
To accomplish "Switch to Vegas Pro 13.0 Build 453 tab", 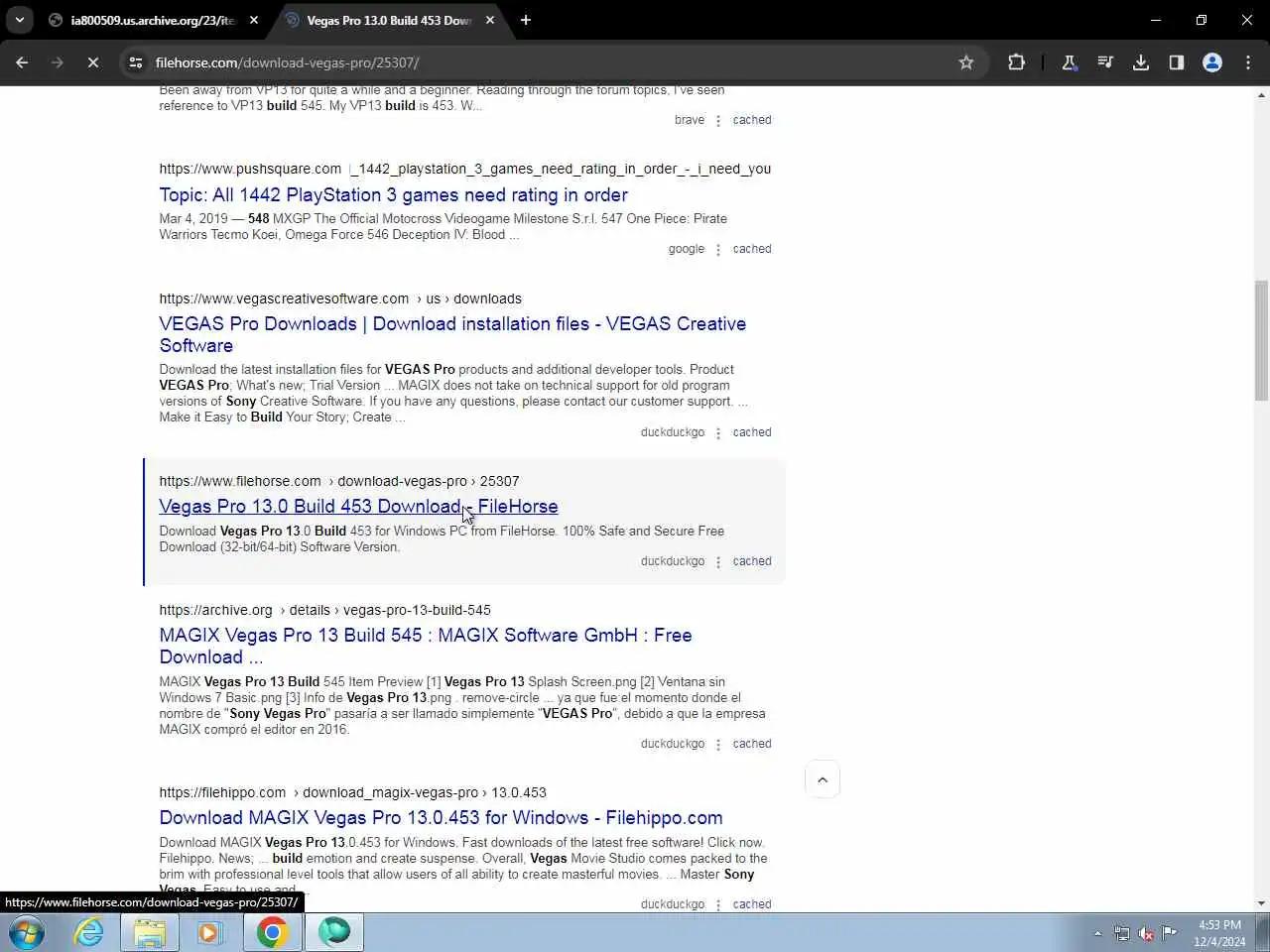I will [x=388, y=20].
